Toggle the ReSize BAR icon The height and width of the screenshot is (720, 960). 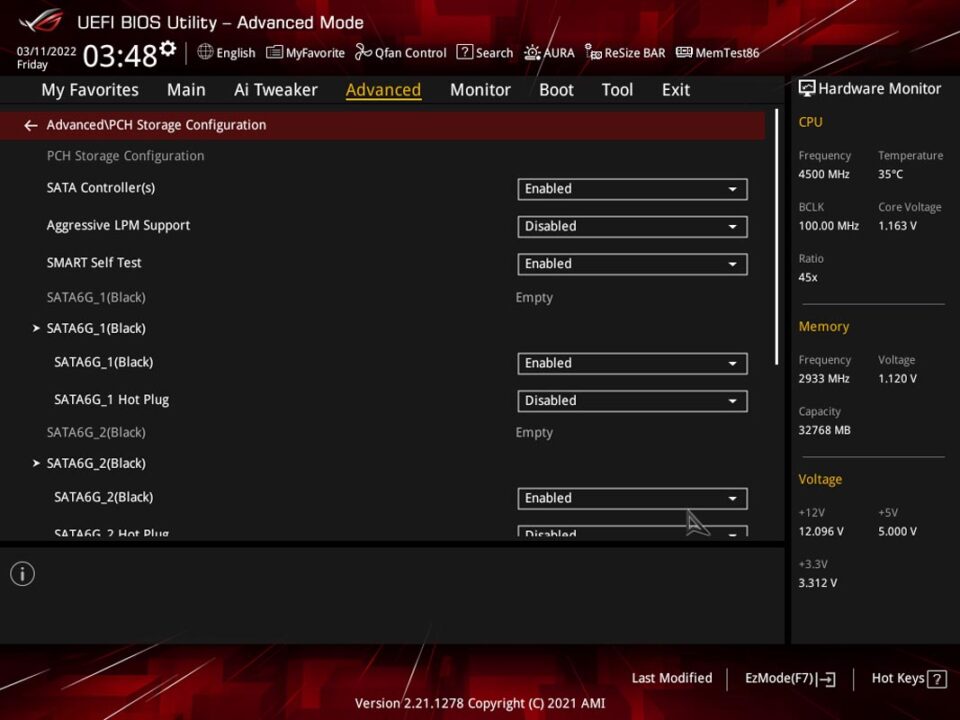coord(593,53)
